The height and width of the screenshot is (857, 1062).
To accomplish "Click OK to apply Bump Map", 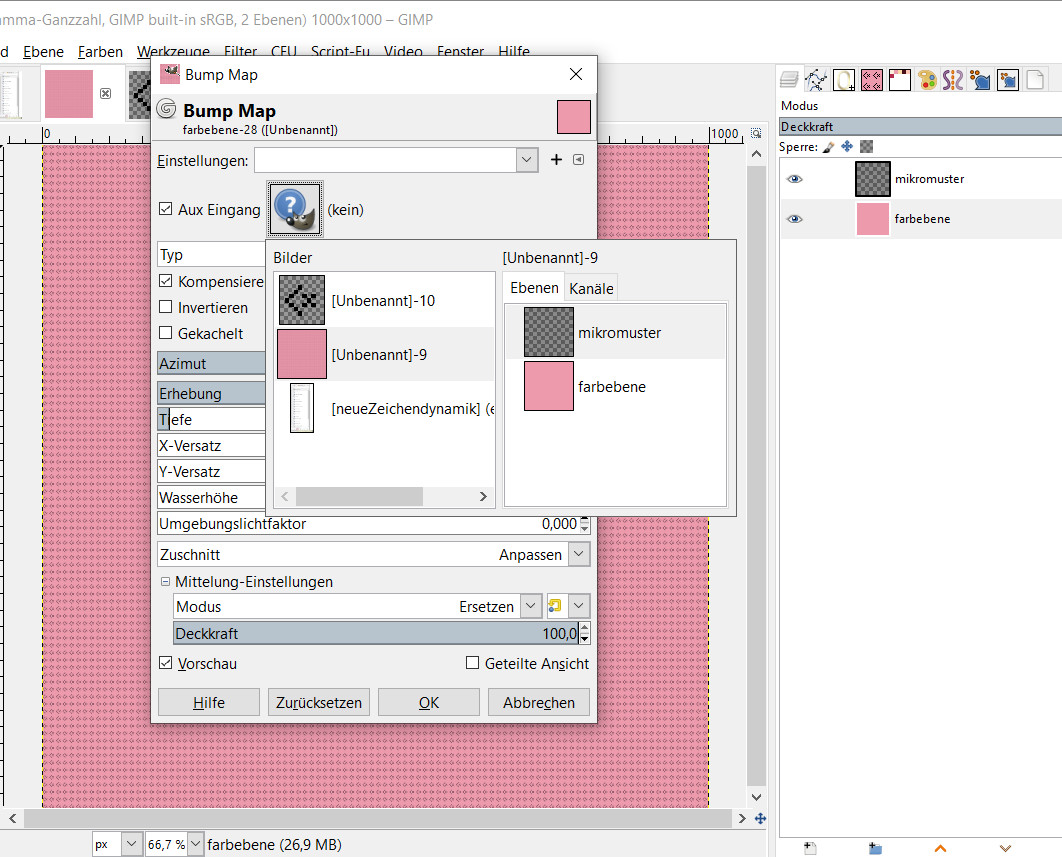I will click(x=429, y=702).
